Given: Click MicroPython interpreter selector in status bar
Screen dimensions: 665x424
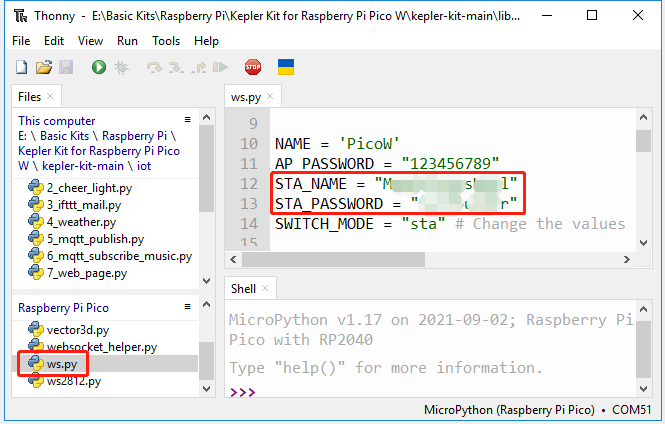Looking at the screenshot, I should tap(537, 410).
